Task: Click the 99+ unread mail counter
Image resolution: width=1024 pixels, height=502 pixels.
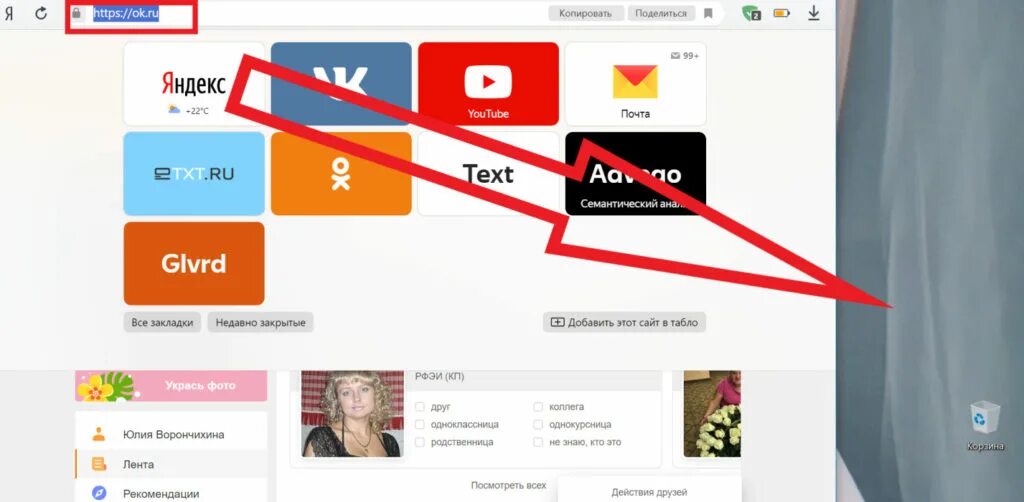Action: coord(685,56)
